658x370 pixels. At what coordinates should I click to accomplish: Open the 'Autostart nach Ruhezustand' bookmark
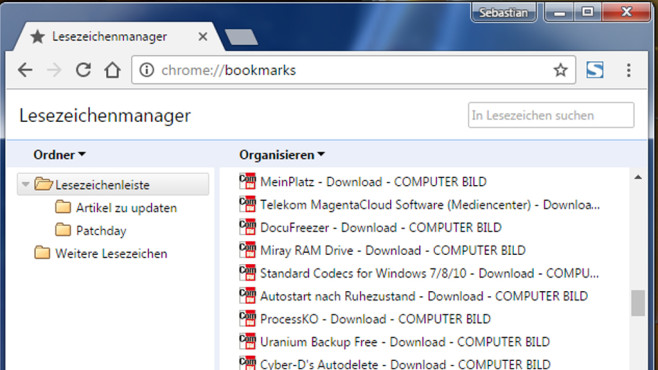tap(424, 296)
